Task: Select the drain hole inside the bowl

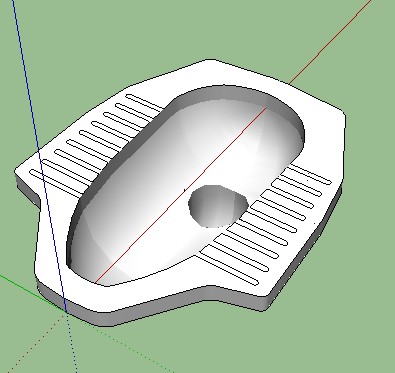Action: (218, 206)
